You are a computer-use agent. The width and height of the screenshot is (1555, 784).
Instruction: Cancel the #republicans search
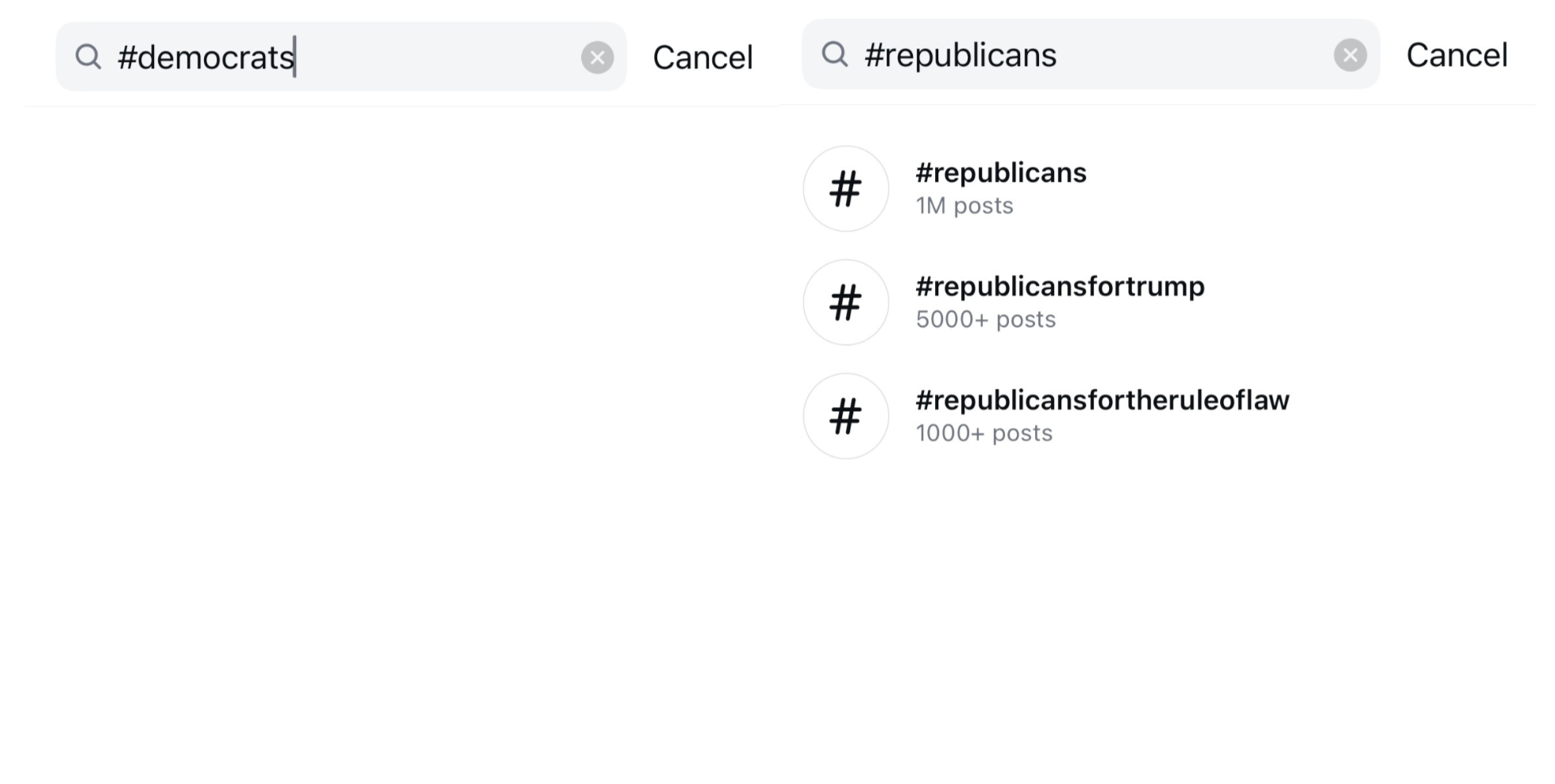click(x=1457, y=55)
